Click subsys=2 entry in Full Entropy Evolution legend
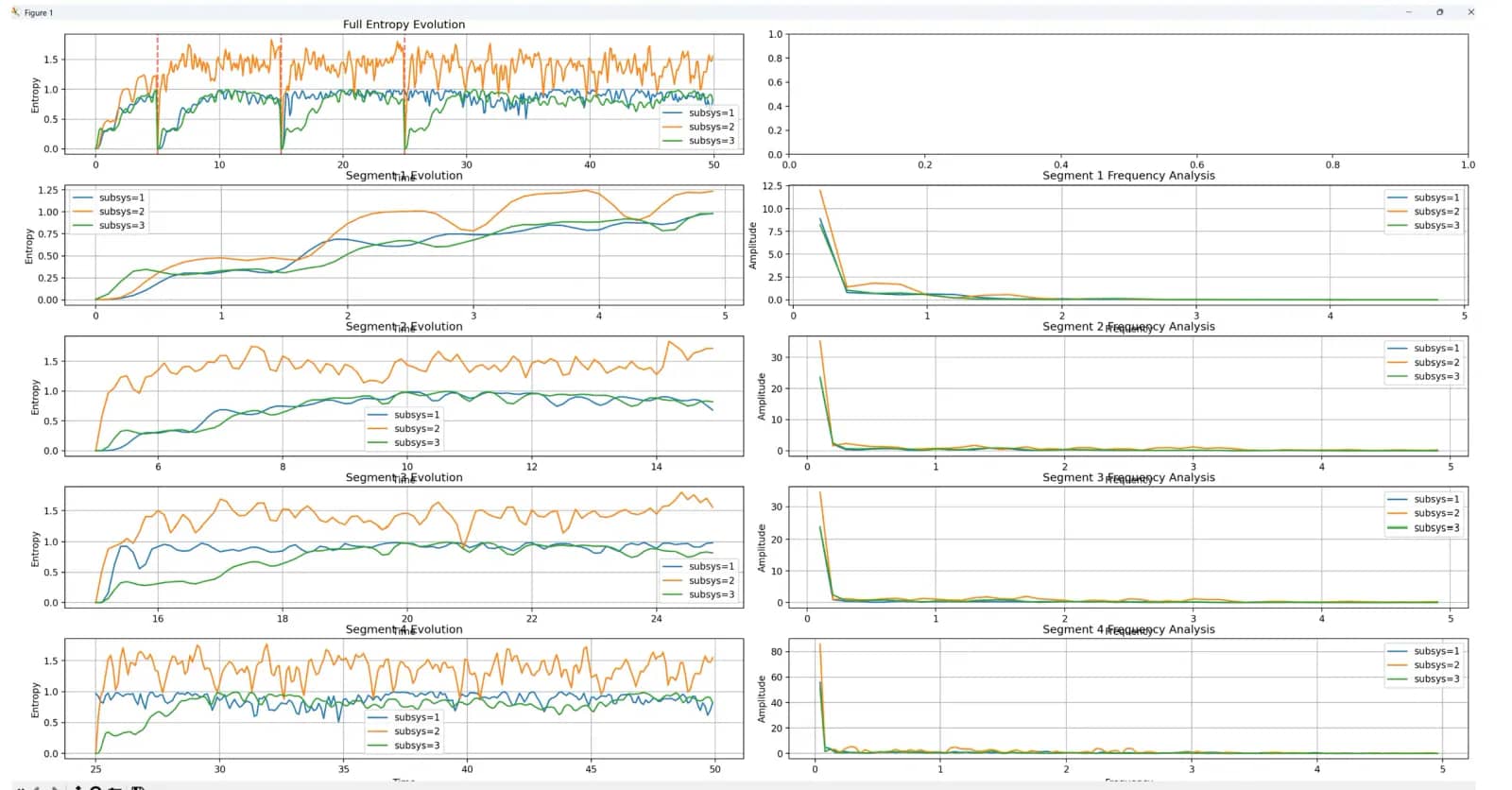The height and width of the screenshot is (790, 1512). 711,127
